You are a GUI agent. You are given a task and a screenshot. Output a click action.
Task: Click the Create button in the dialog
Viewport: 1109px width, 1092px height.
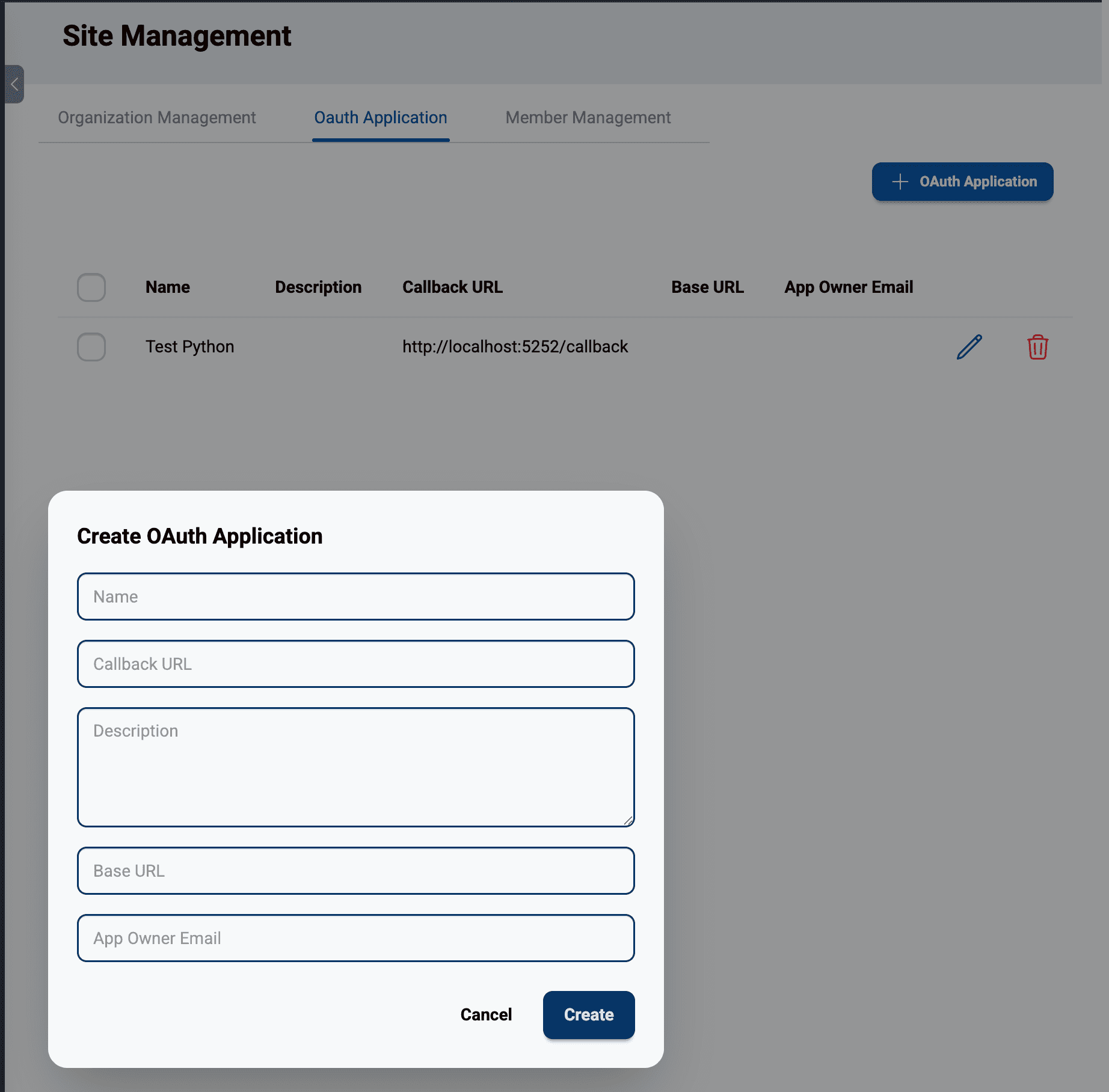(588, 1014)
